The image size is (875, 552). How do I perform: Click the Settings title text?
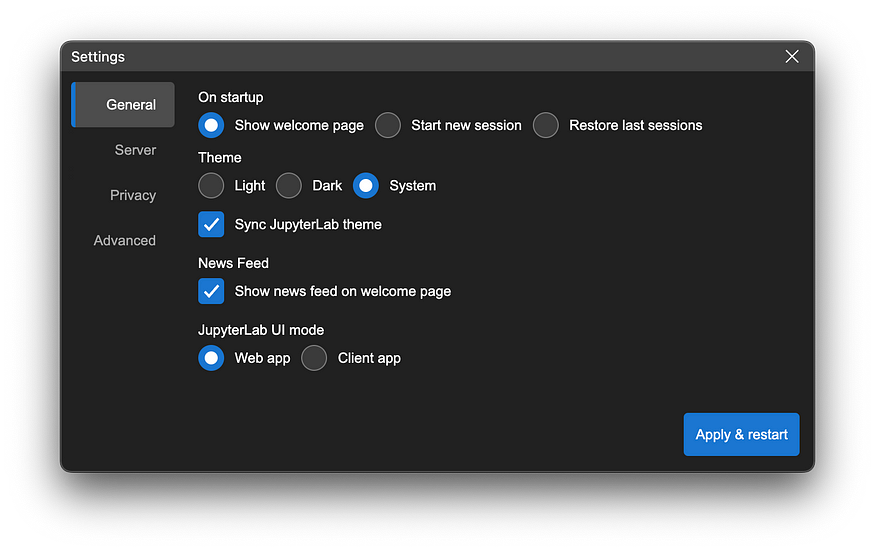coord(98,57)
